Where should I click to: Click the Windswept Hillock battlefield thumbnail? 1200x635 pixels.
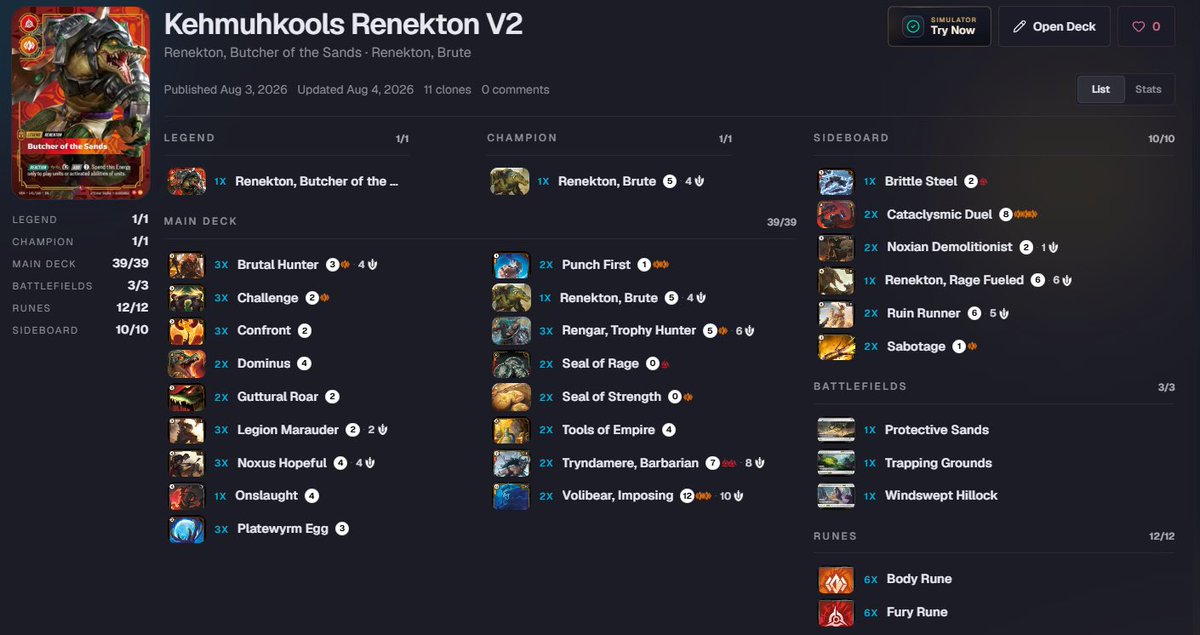point(836,496)
